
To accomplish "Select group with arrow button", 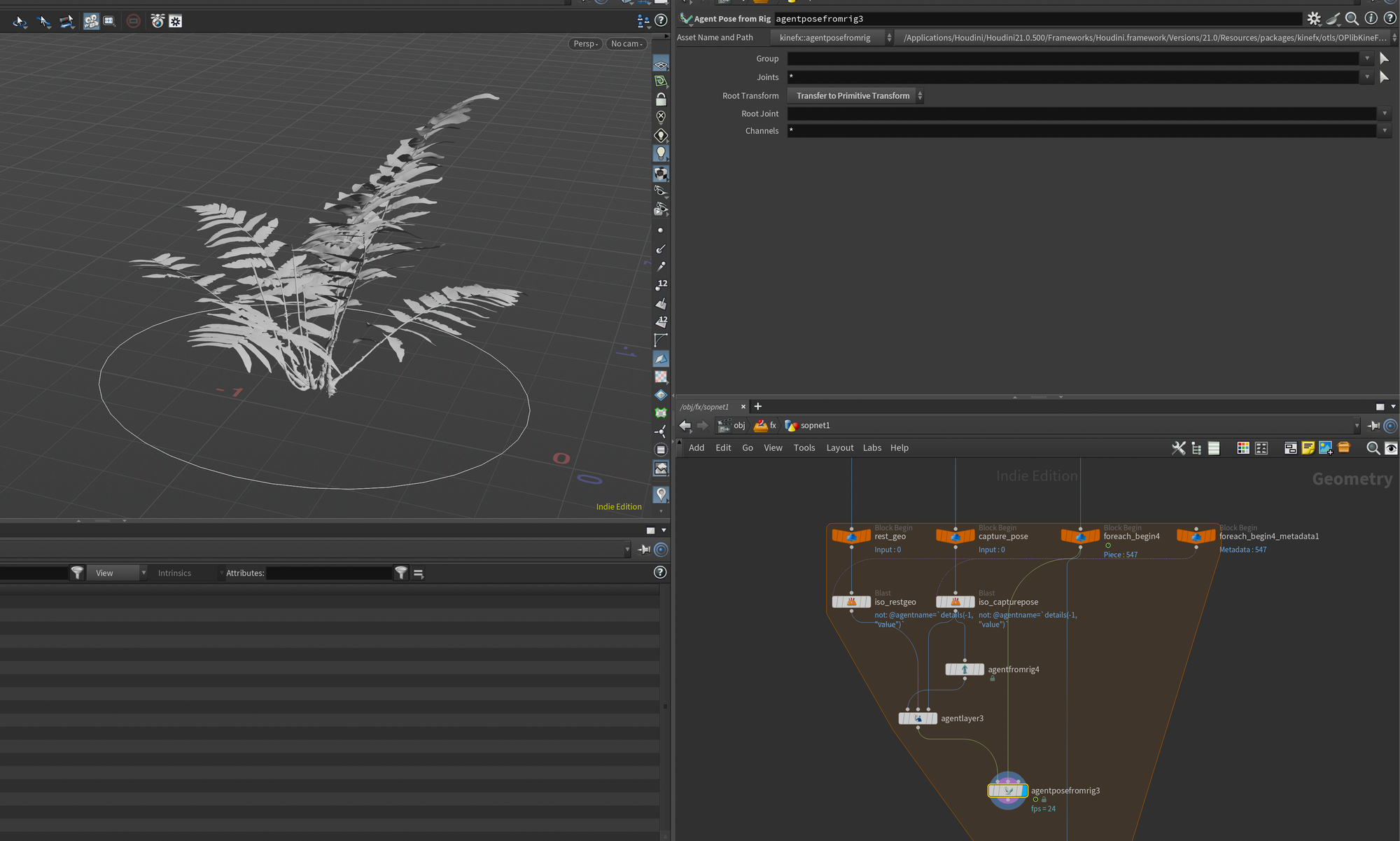I will tap(1384, 59).
